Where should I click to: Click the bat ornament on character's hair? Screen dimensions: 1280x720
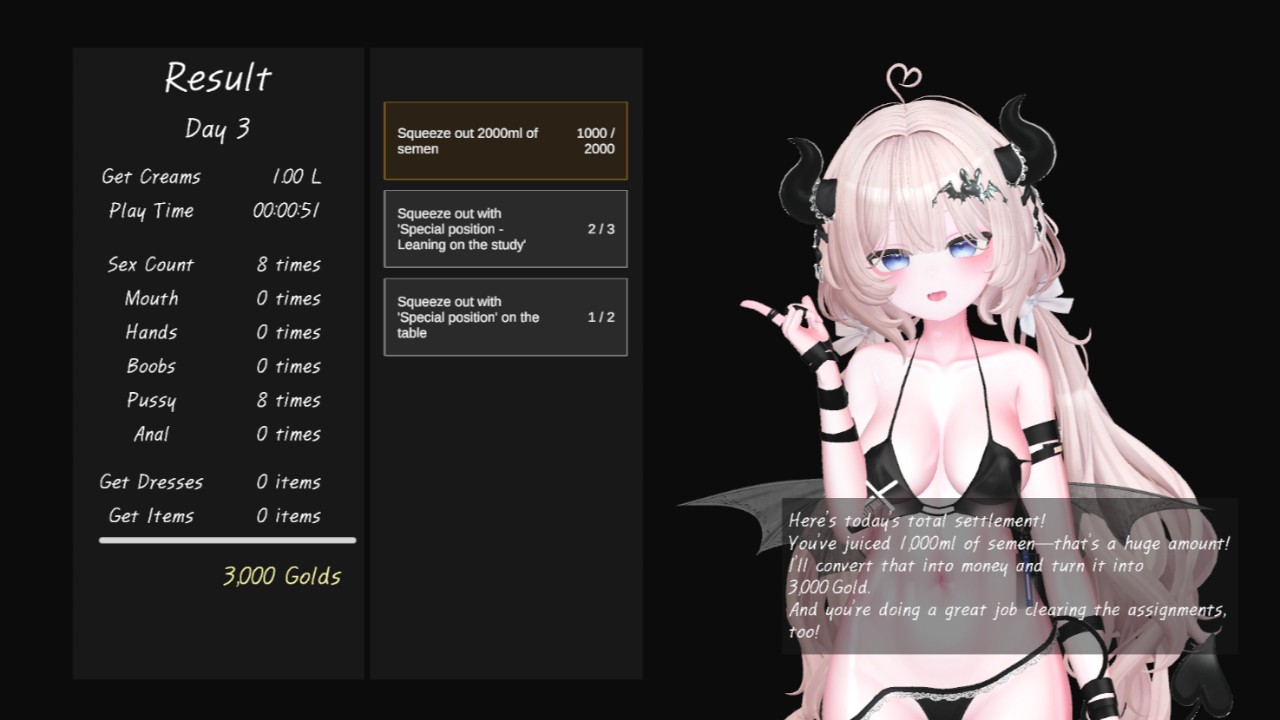[967, 186]
